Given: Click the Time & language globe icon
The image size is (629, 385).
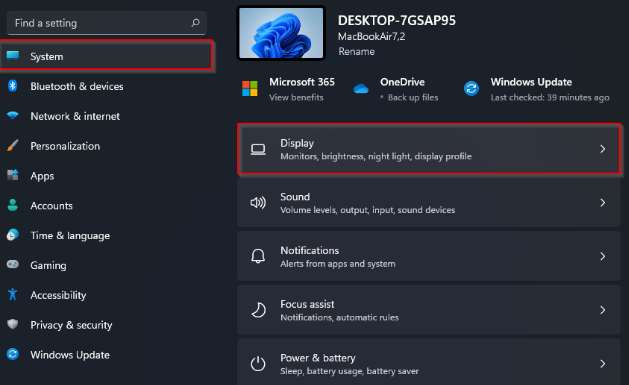Looking at the screenshot, I should pos(13,235).
